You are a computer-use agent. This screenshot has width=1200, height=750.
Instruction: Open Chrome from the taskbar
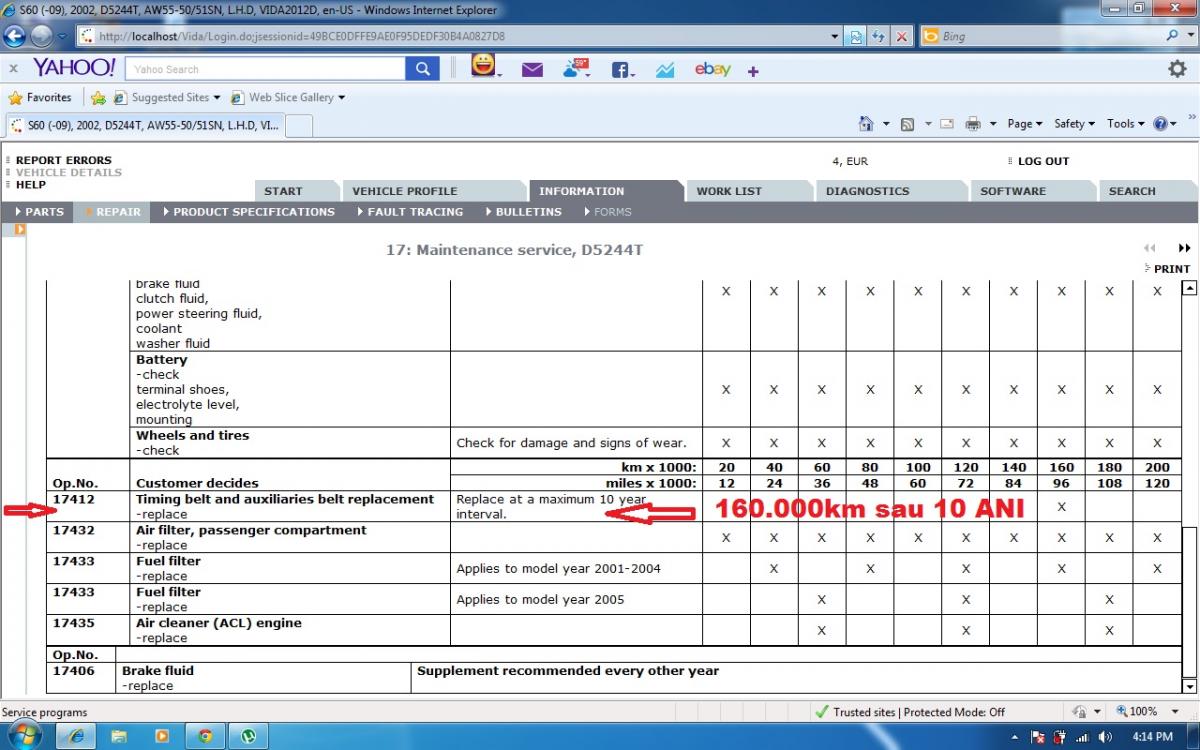click(205, 736)
